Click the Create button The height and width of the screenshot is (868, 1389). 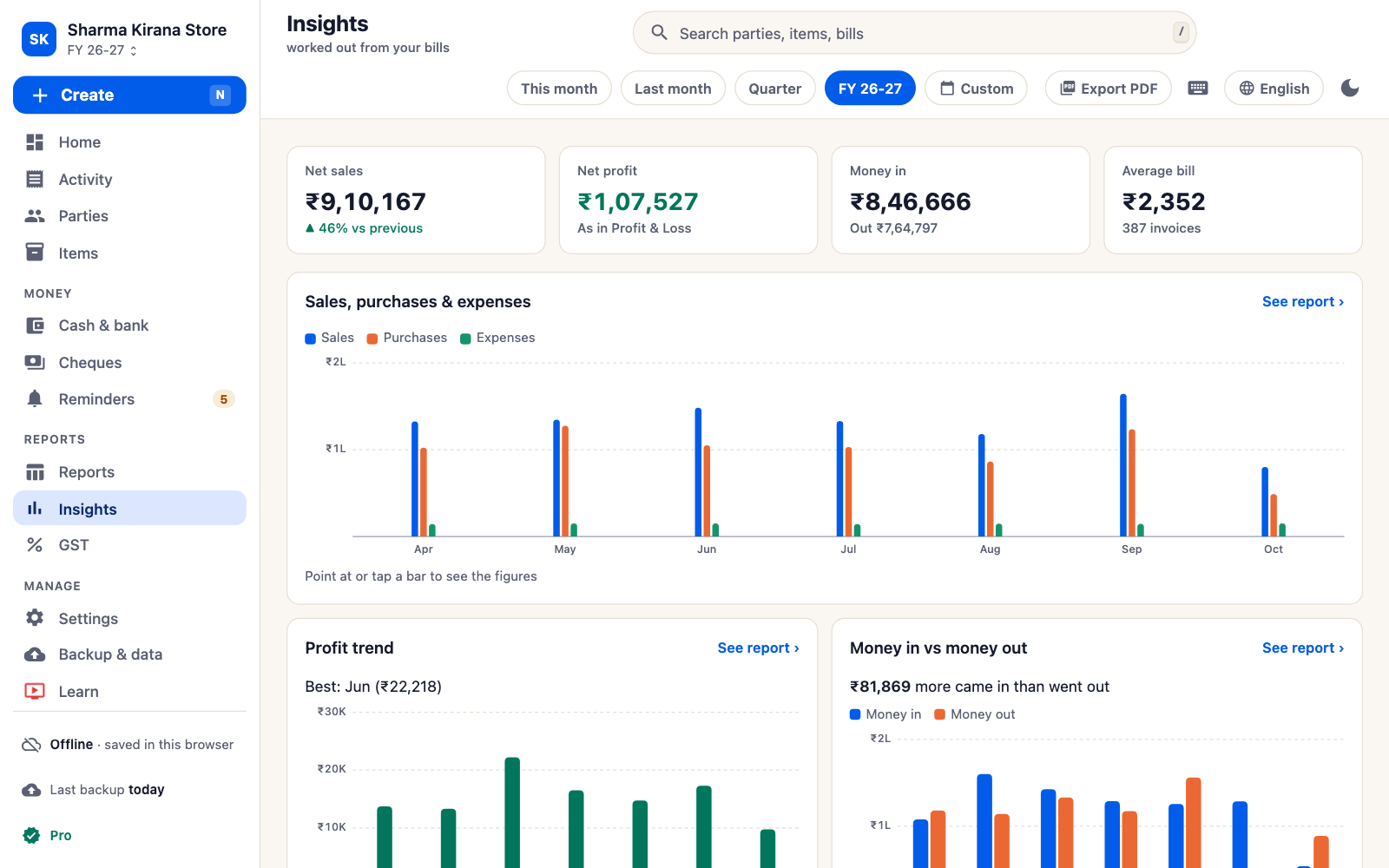(129, 95)
